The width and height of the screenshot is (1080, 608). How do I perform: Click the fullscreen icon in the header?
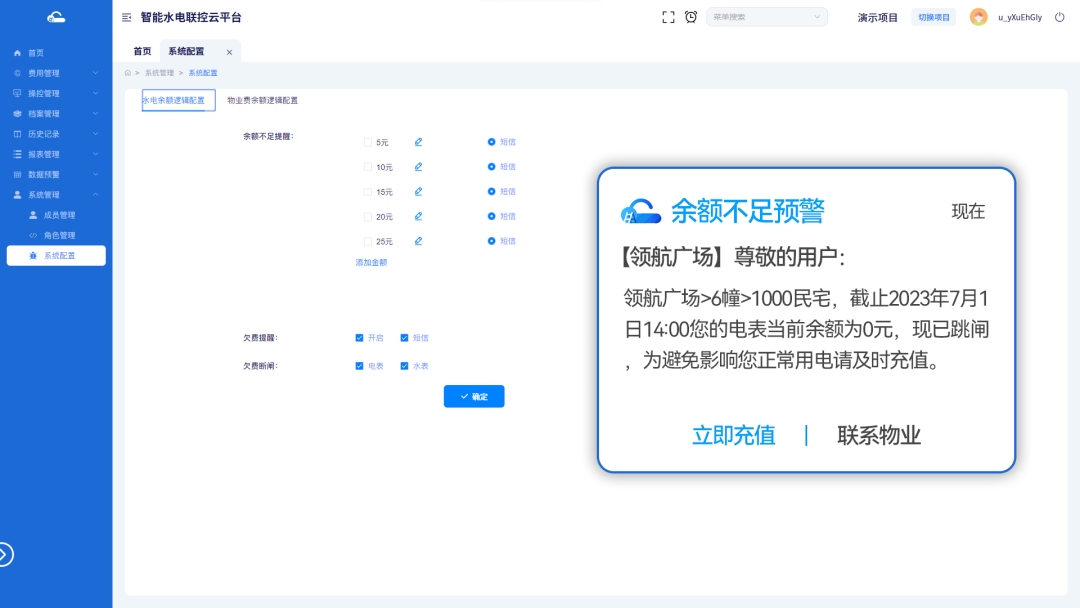(x=668, y=16)
